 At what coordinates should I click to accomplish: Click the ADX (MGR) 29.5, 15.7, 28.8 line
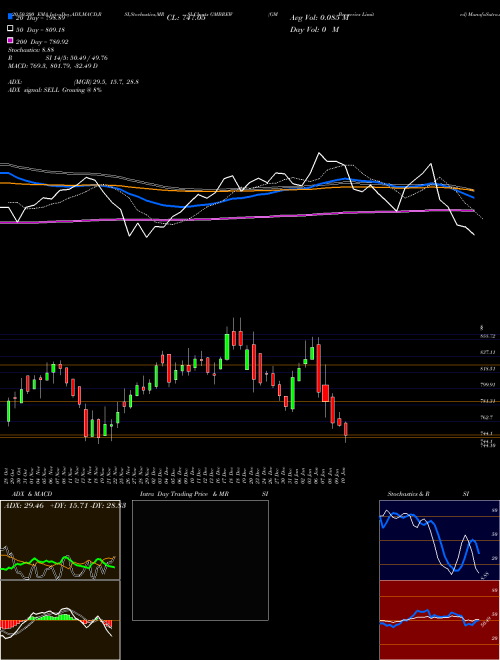(x=73, y=82)
